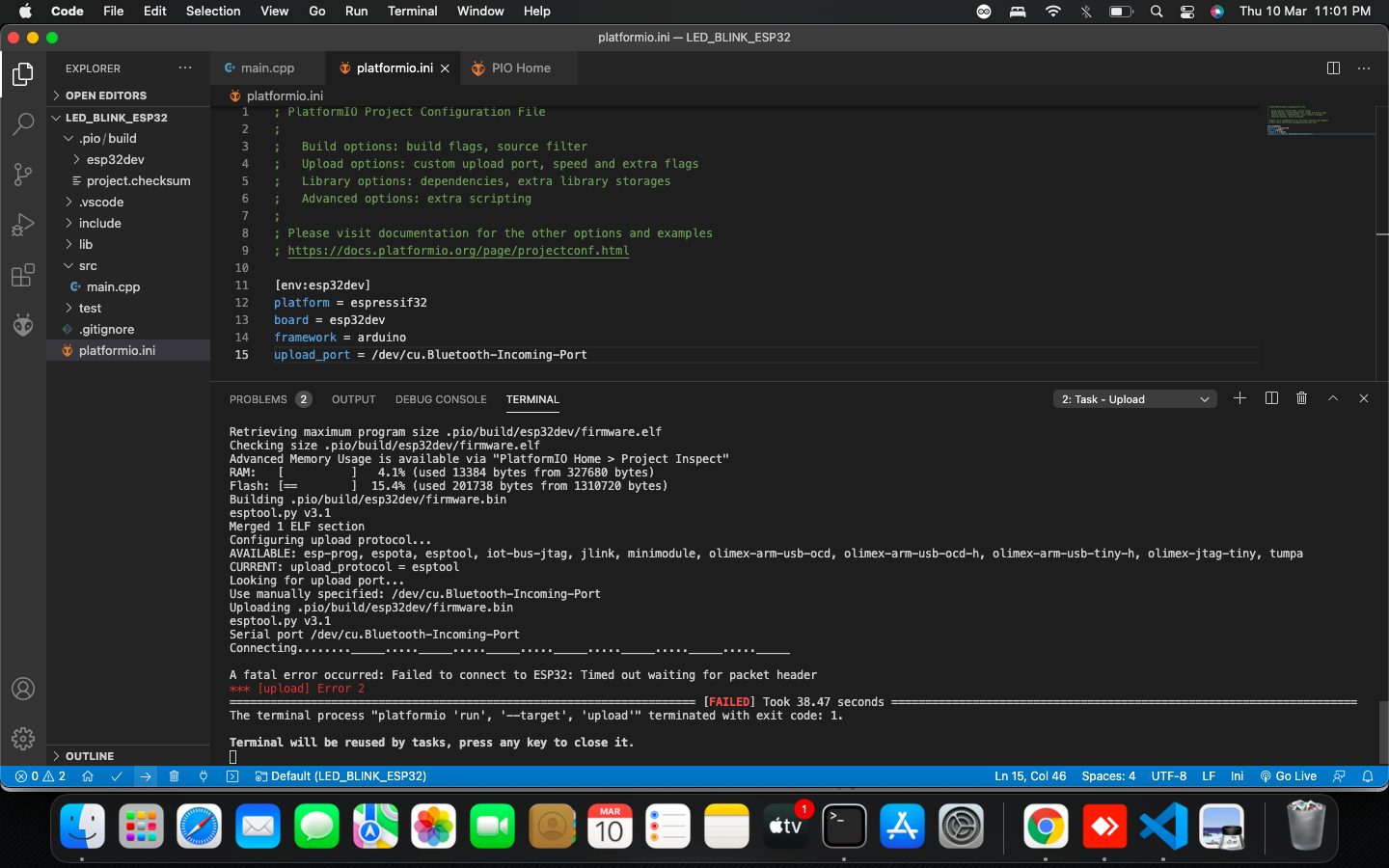Click the terminal vertical scrollbar
1389x868 pixels.
click(1382, 731)
